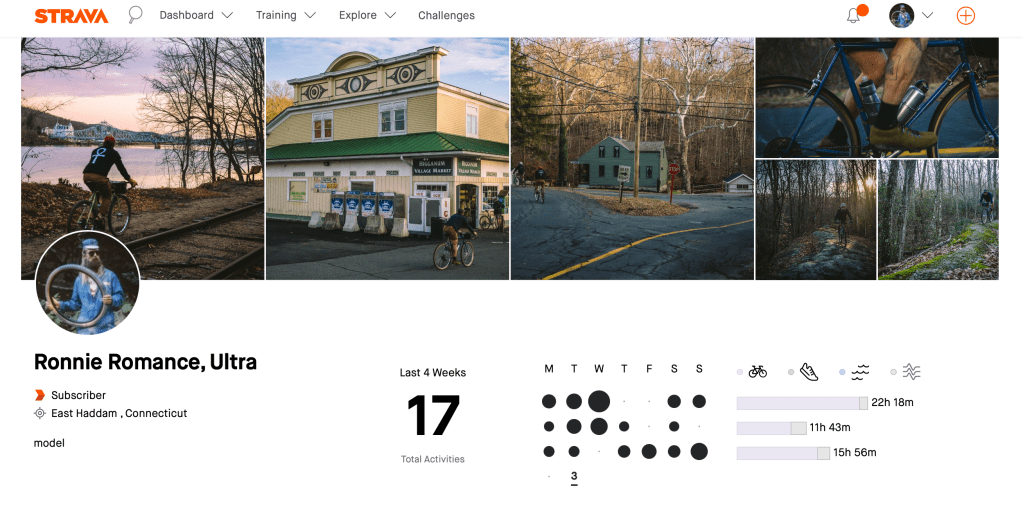This screenshot has height=507, width=1023.
Task: Toggle the radio dot beside swim icon
Action: coord(842,372)
